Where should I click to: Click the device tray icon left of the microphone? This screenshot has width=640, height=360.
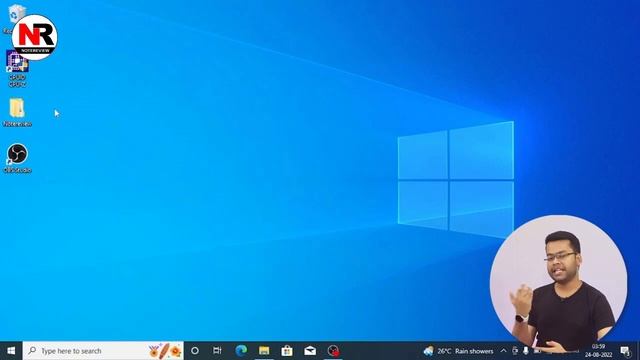(x=515, y=351)
